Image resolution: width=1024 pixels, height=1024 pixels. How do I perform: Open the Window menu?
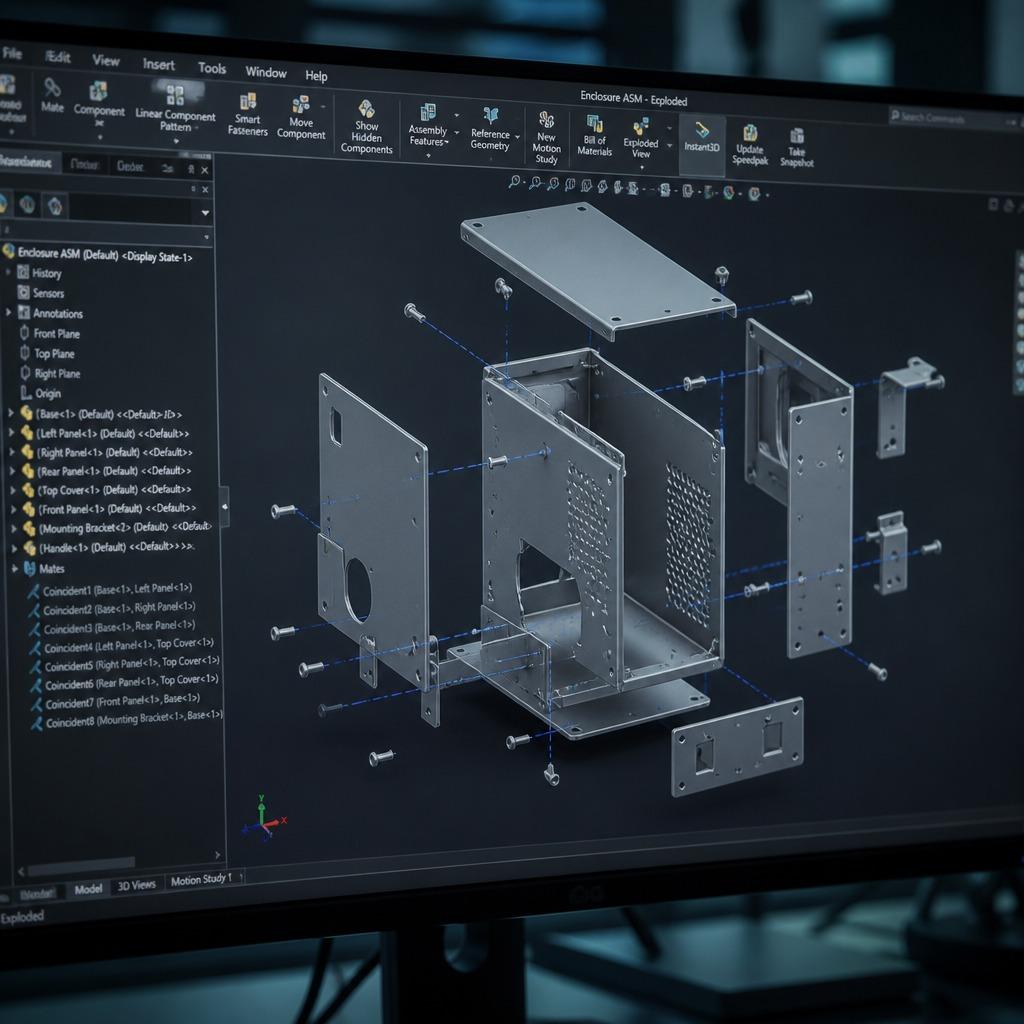[266, 72]
